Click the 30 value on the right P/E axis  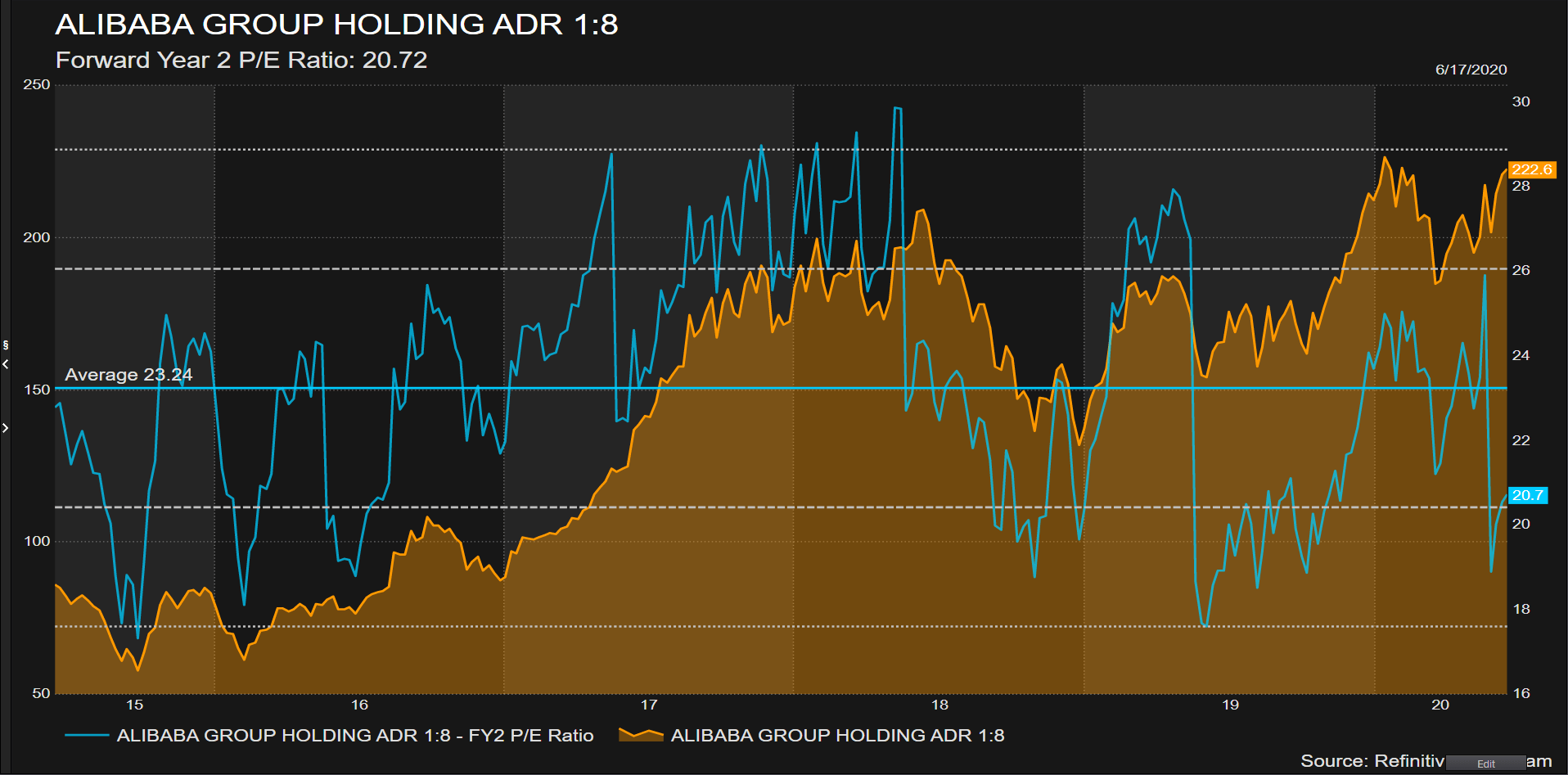pyautogui.click(x=1521, y=101)
